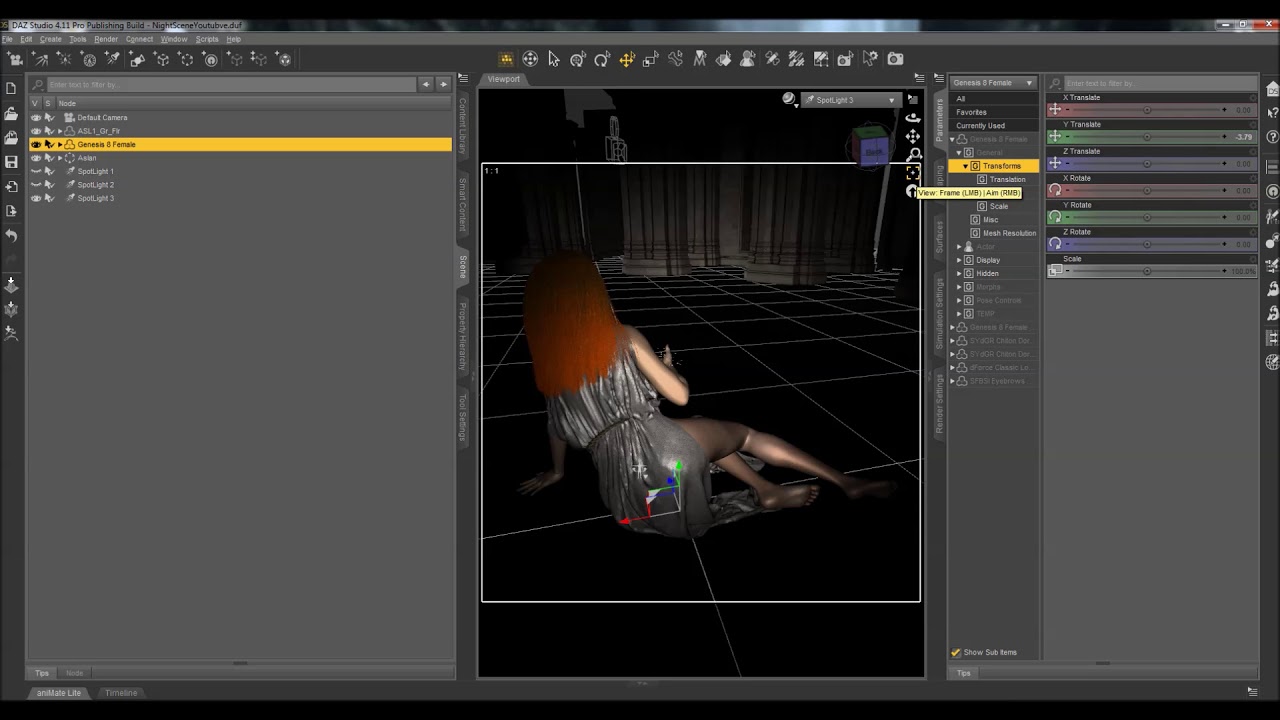Toggle visibility of Aslan node
The image size is (1280, 720).
pos(36,158)
